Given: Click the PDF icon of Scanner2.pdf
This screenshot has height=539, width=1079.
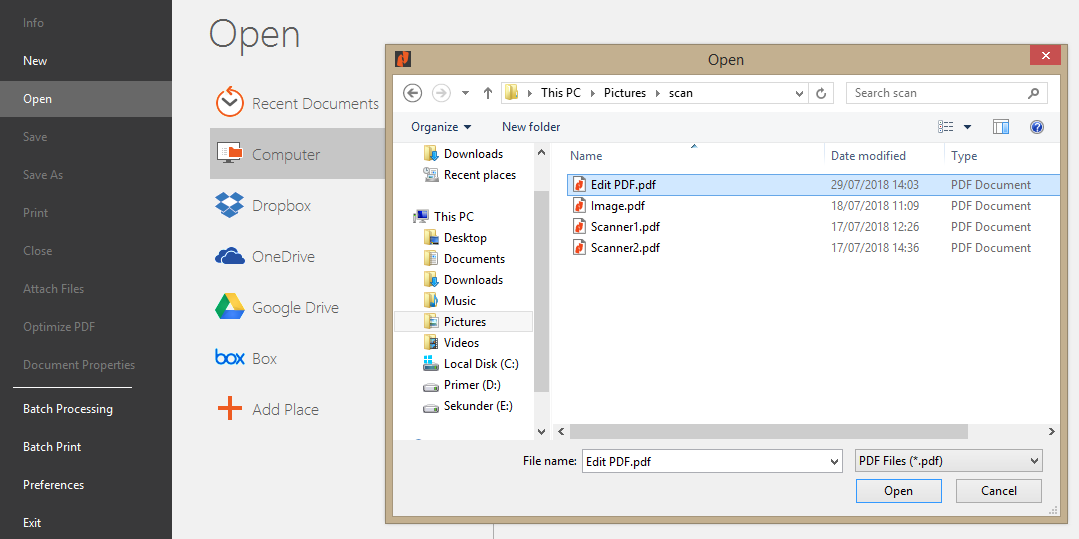Looking at the screenshot, I should coord(579,247).
